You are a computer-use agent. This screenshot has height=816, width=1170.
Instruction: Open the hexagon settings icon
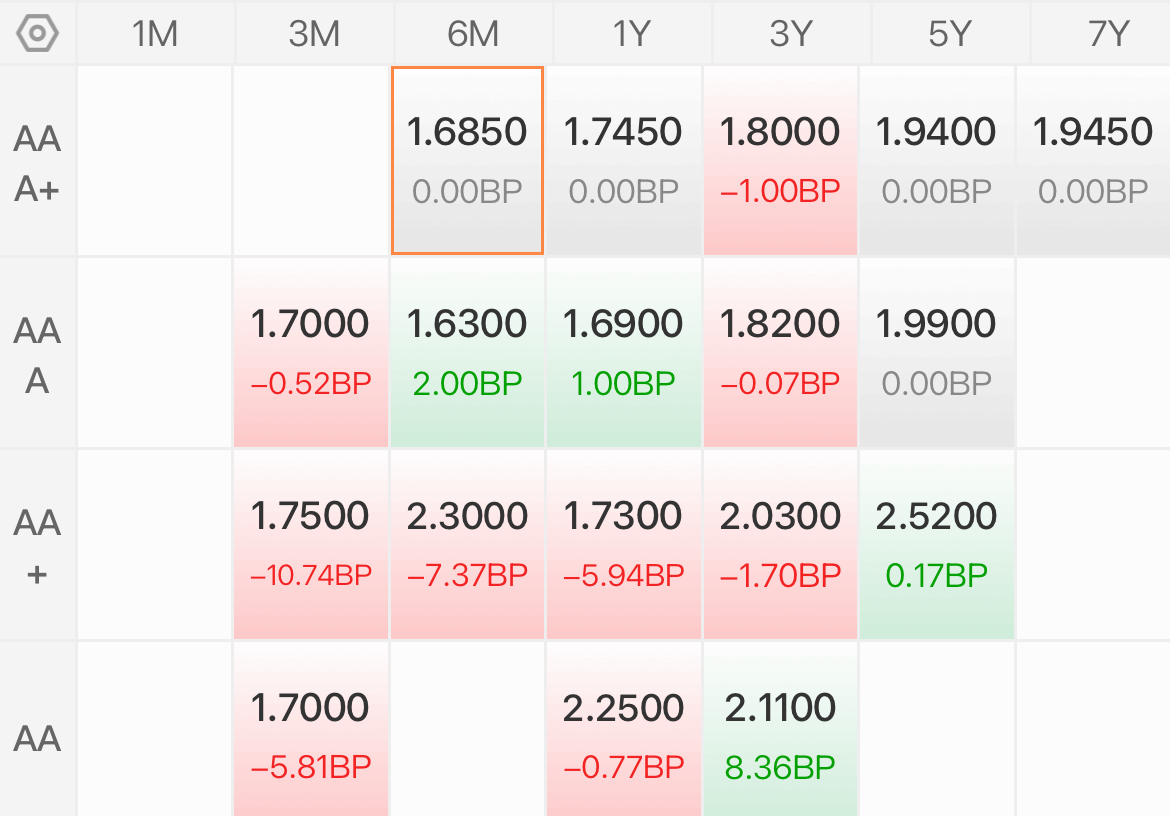point(37,34)
